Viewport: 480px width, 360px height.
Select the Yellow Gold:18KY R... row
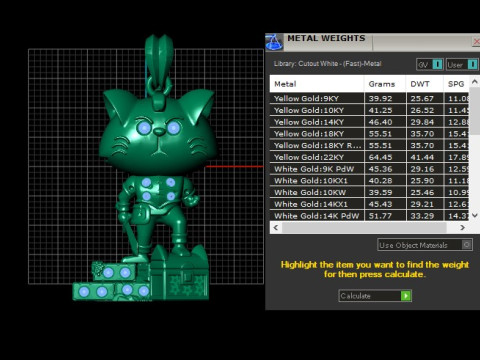coord(369,145)
